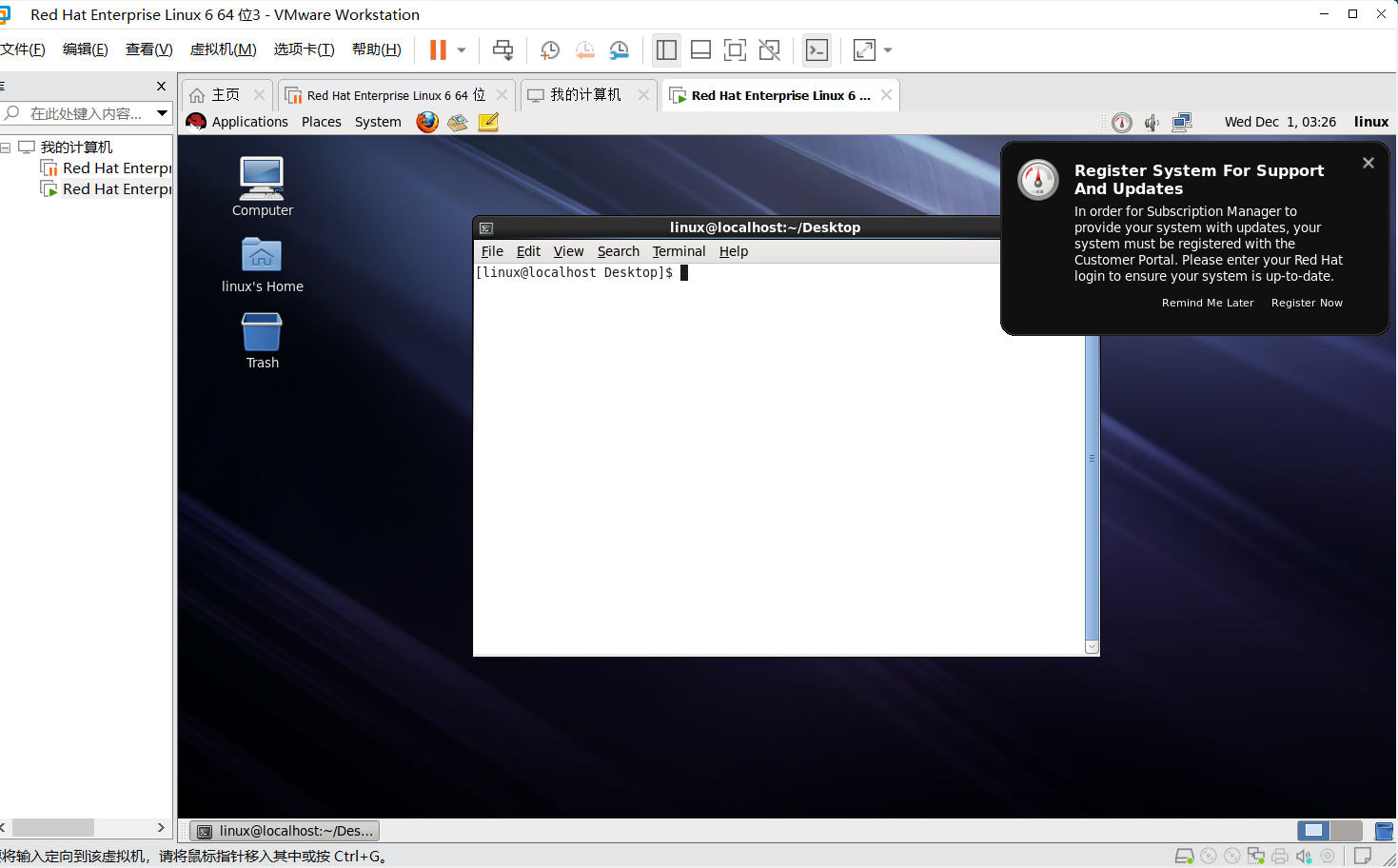
Task: Click the terminal window menu icon in titlebar
Action: click(x=486, y=228)
